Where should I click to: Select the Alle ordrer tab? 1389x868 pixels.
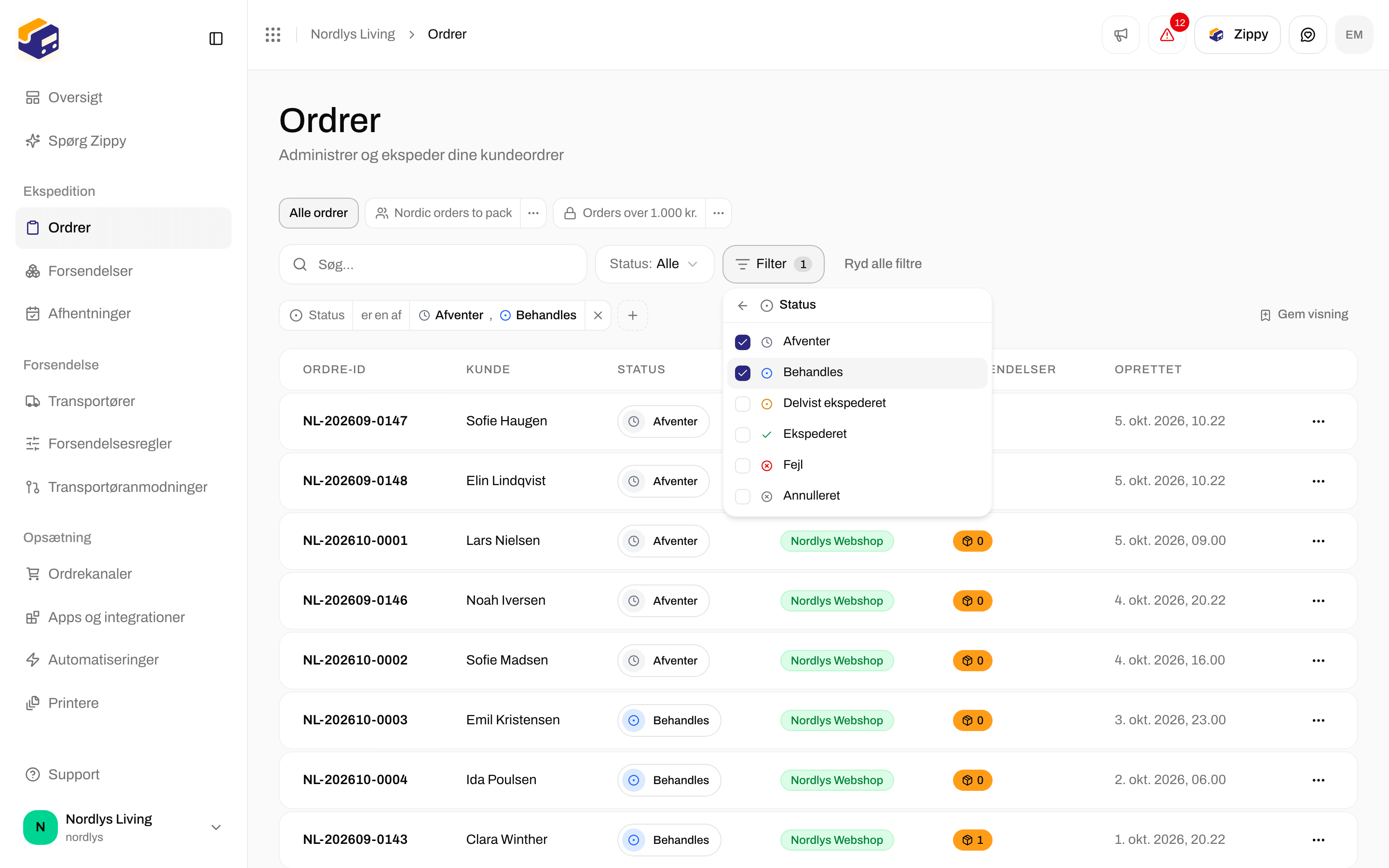[318, 213]
